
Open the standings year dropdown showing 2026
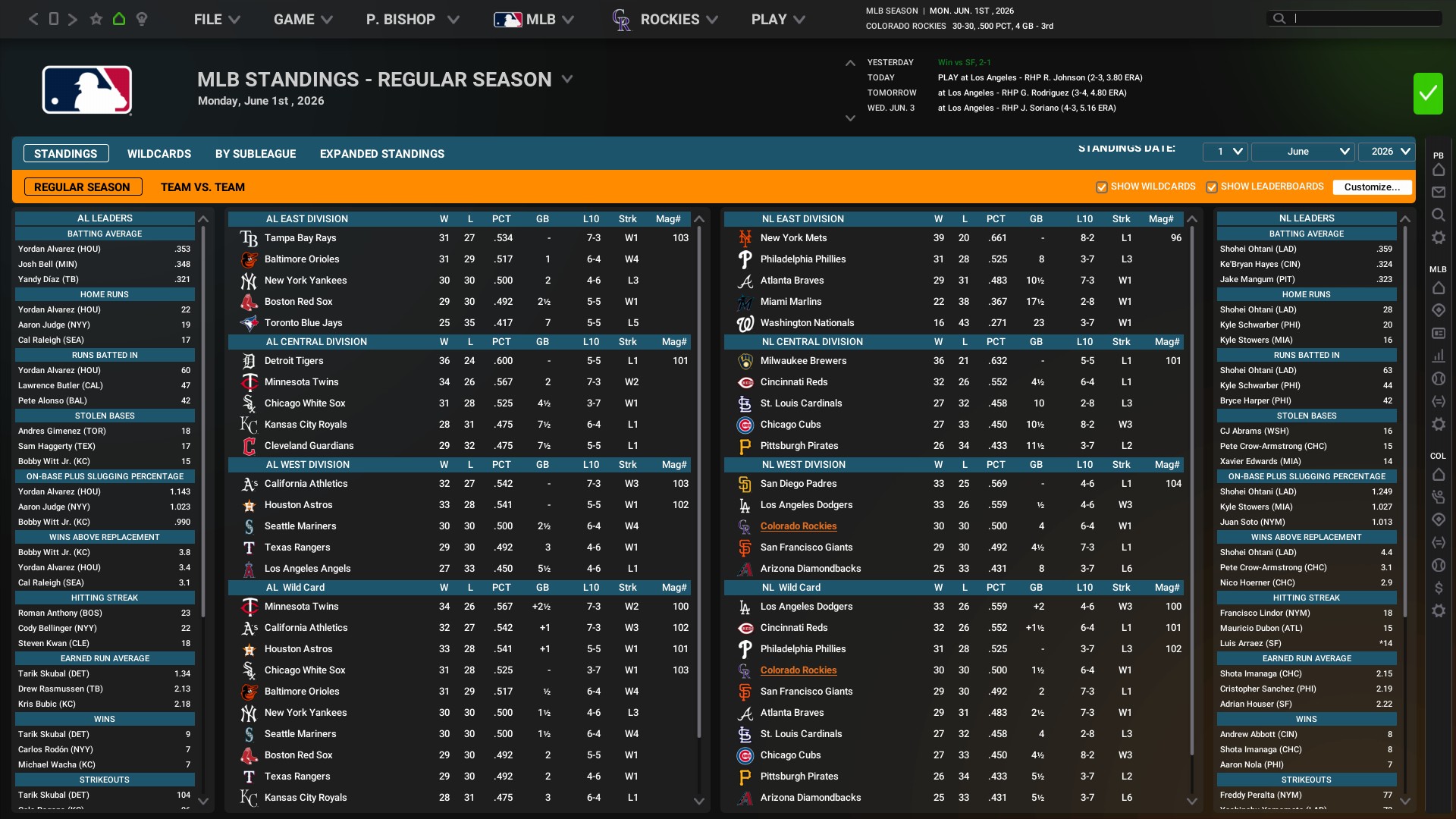click(1386, 152)
